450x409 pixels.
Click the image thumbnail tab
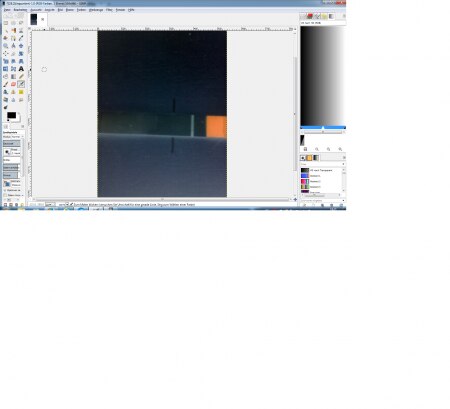pos(34,19)
